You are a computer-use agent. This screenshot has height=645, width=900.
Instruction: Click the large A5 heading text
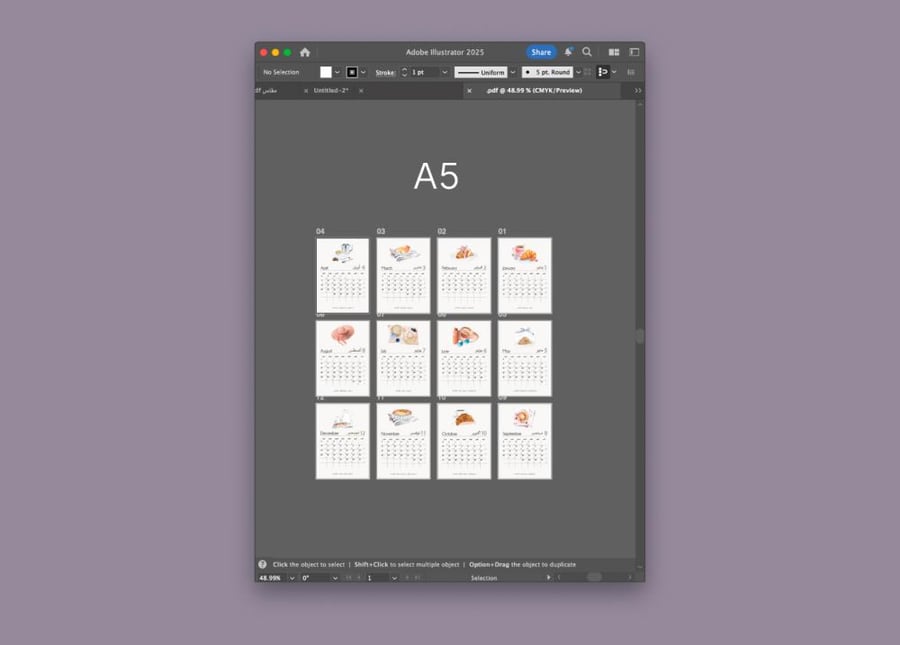(436, 176)
